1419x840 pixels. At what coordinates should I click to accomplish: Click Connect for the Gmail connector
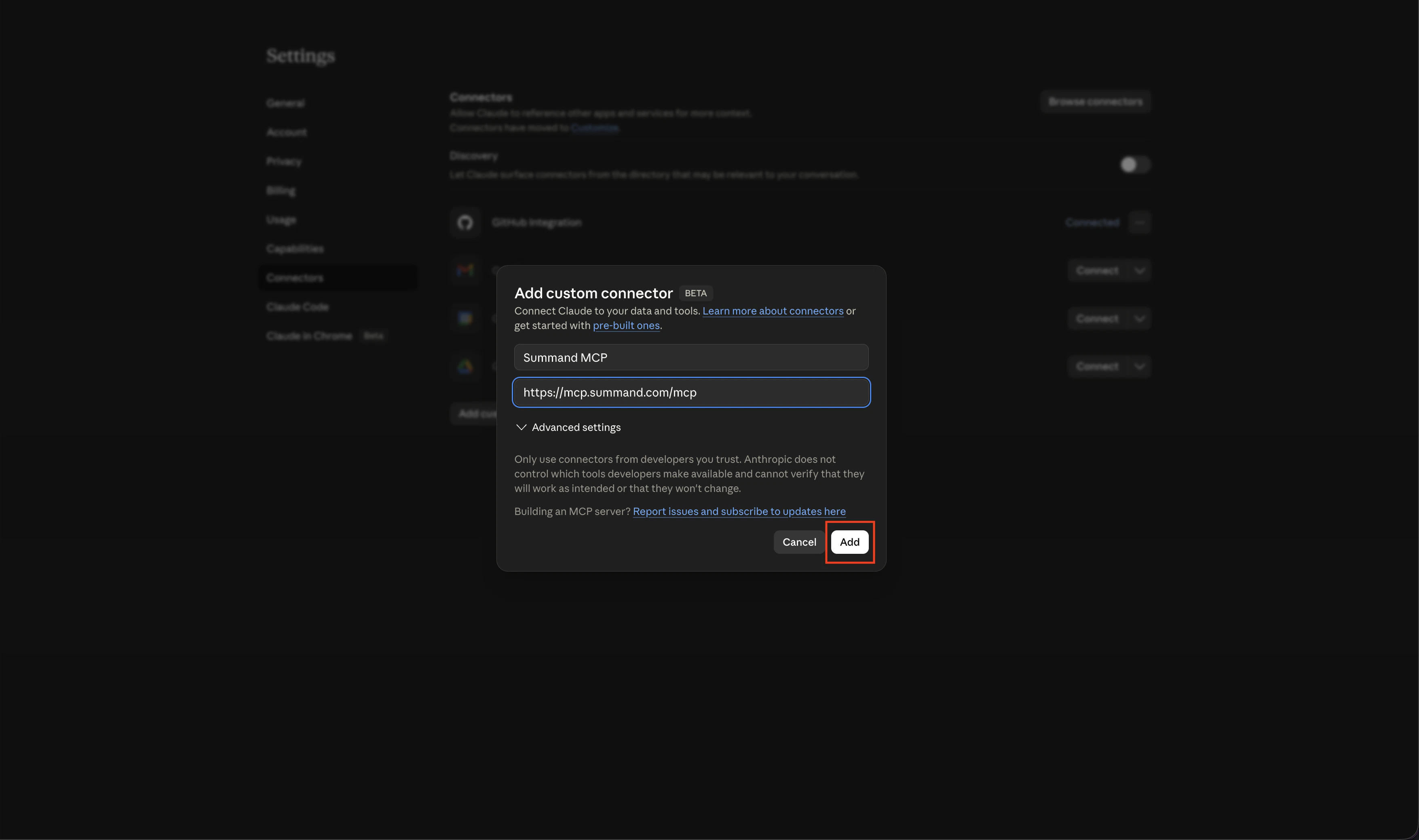[x=1097, y=270]
